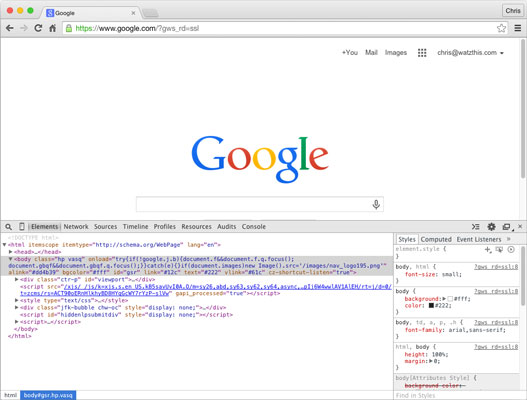Expand the margin shorthand property triangle

[x=431, y=361]
